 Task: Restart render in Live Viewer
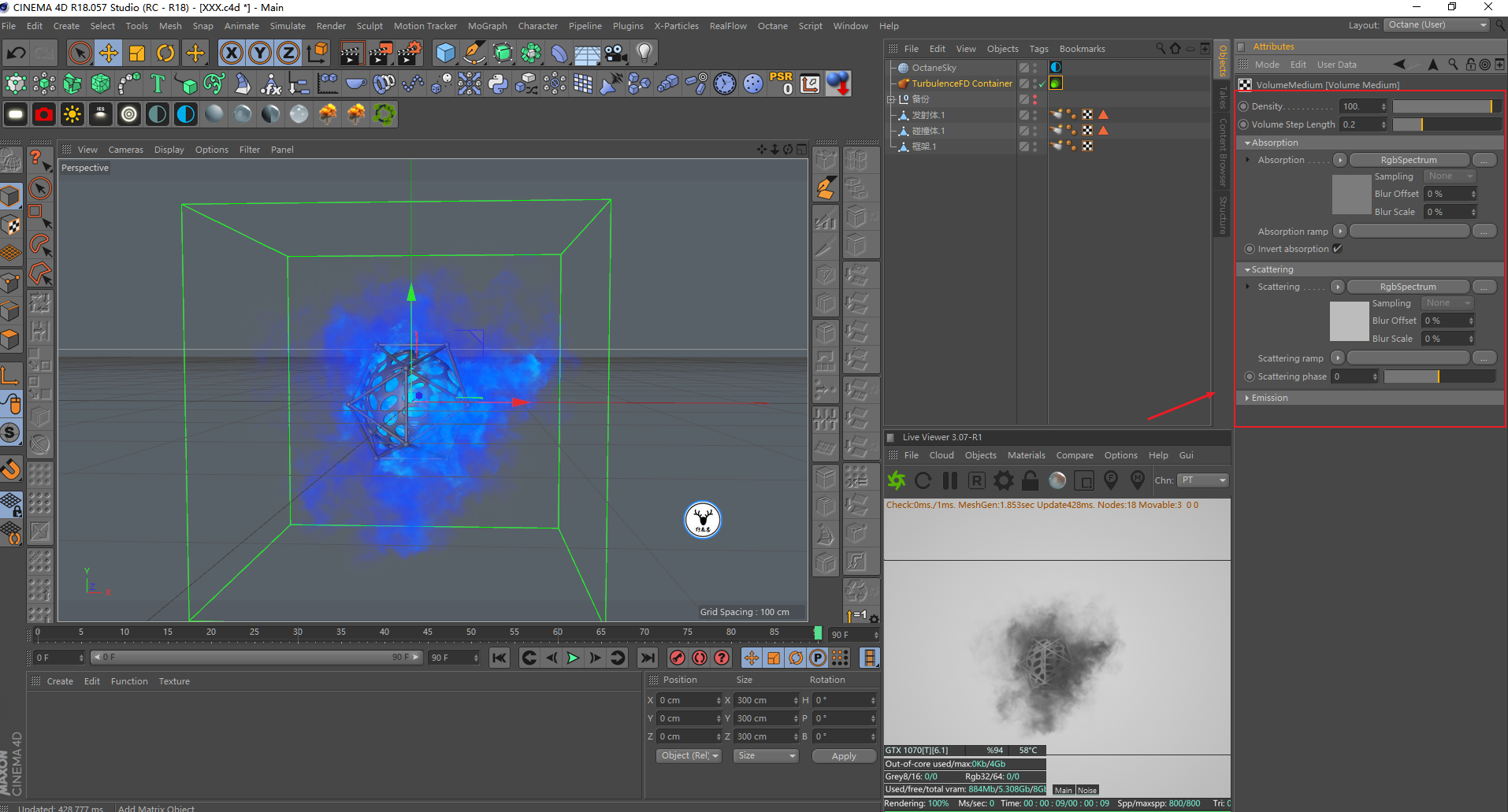pyautogui.click(x=923, y=480)
